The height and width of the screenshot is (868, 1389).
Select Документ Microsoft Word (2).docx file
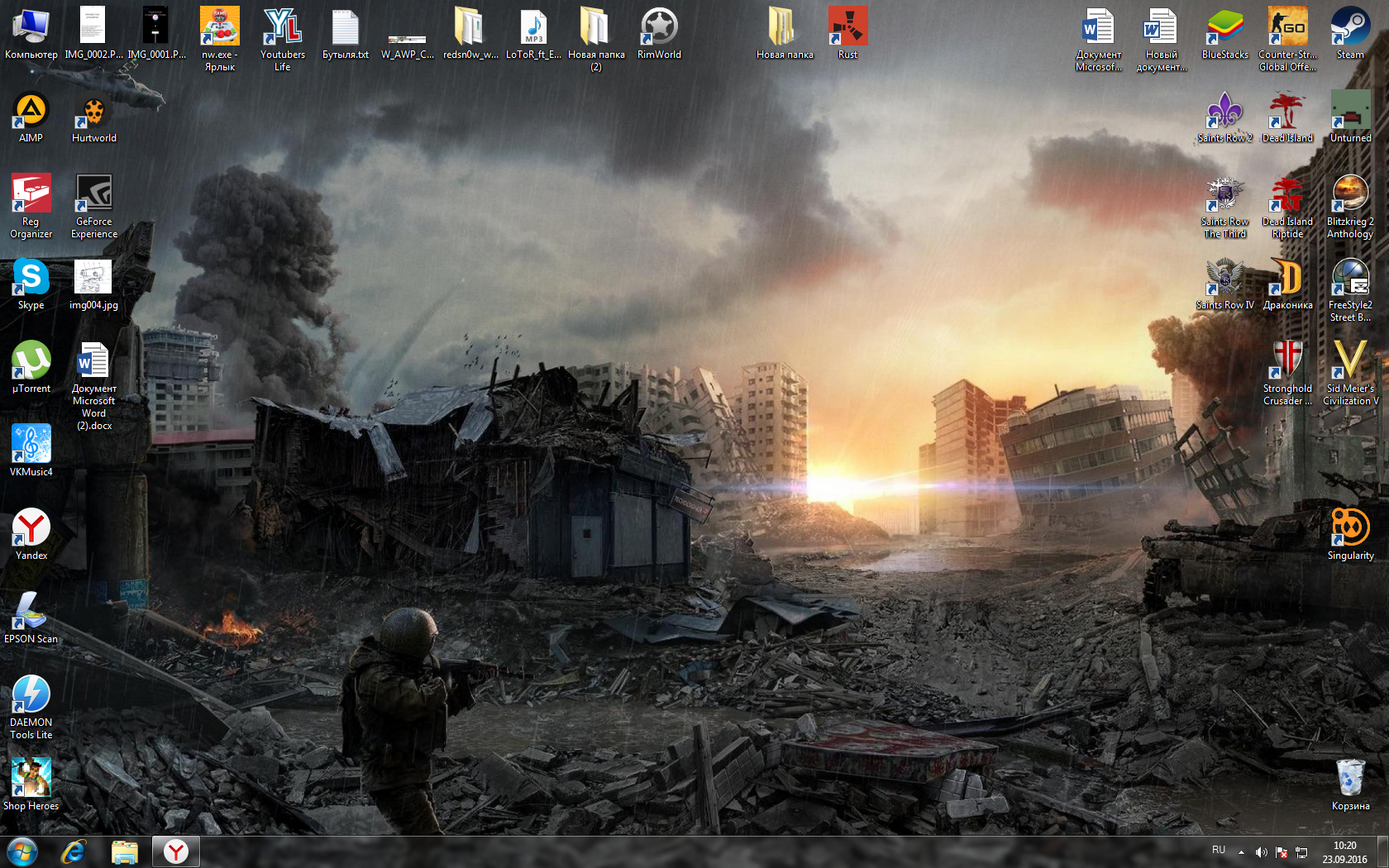(94, 386)
